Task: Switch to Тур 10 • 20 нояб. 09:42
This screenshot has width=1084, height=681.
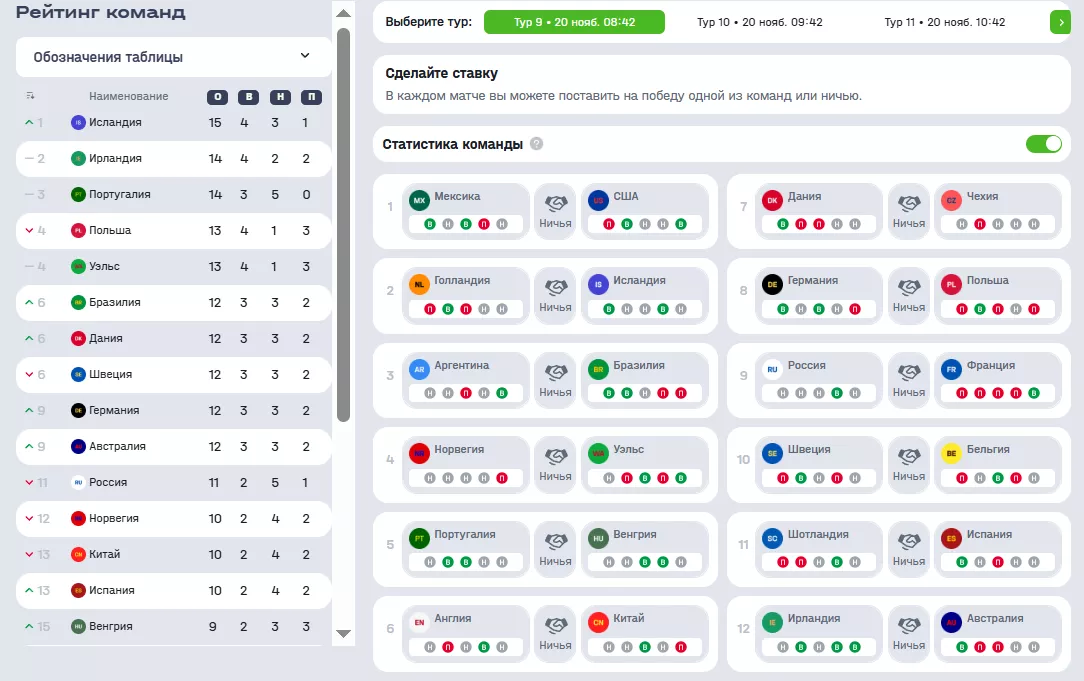Action: coord(759,22)
